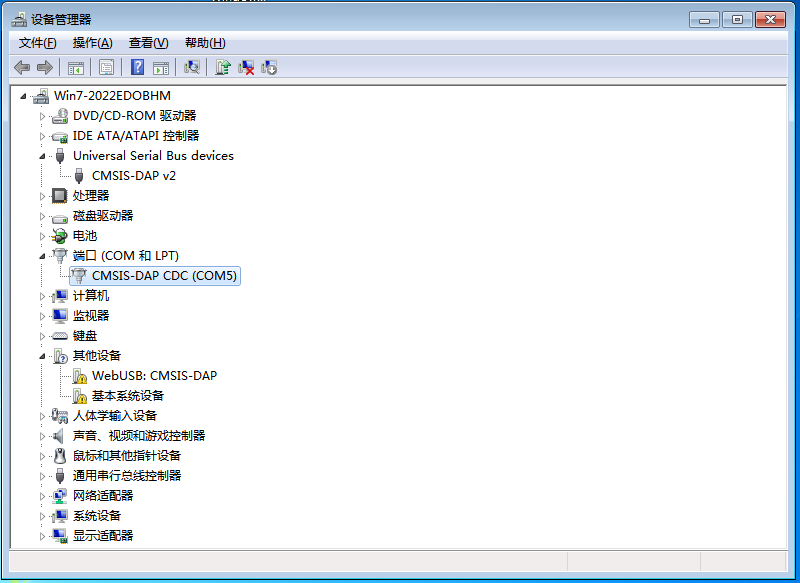Collapse the Universal Serial Bus devices node
The width and height of the screenshot is (800, 583).
[x=42, y=156]
